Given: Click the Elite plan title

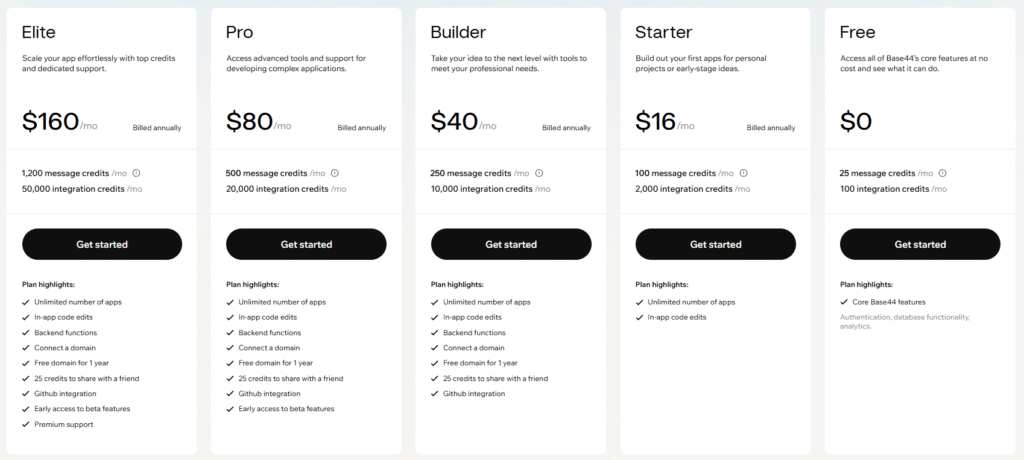Looking at the screenshot, I should 38,33.
